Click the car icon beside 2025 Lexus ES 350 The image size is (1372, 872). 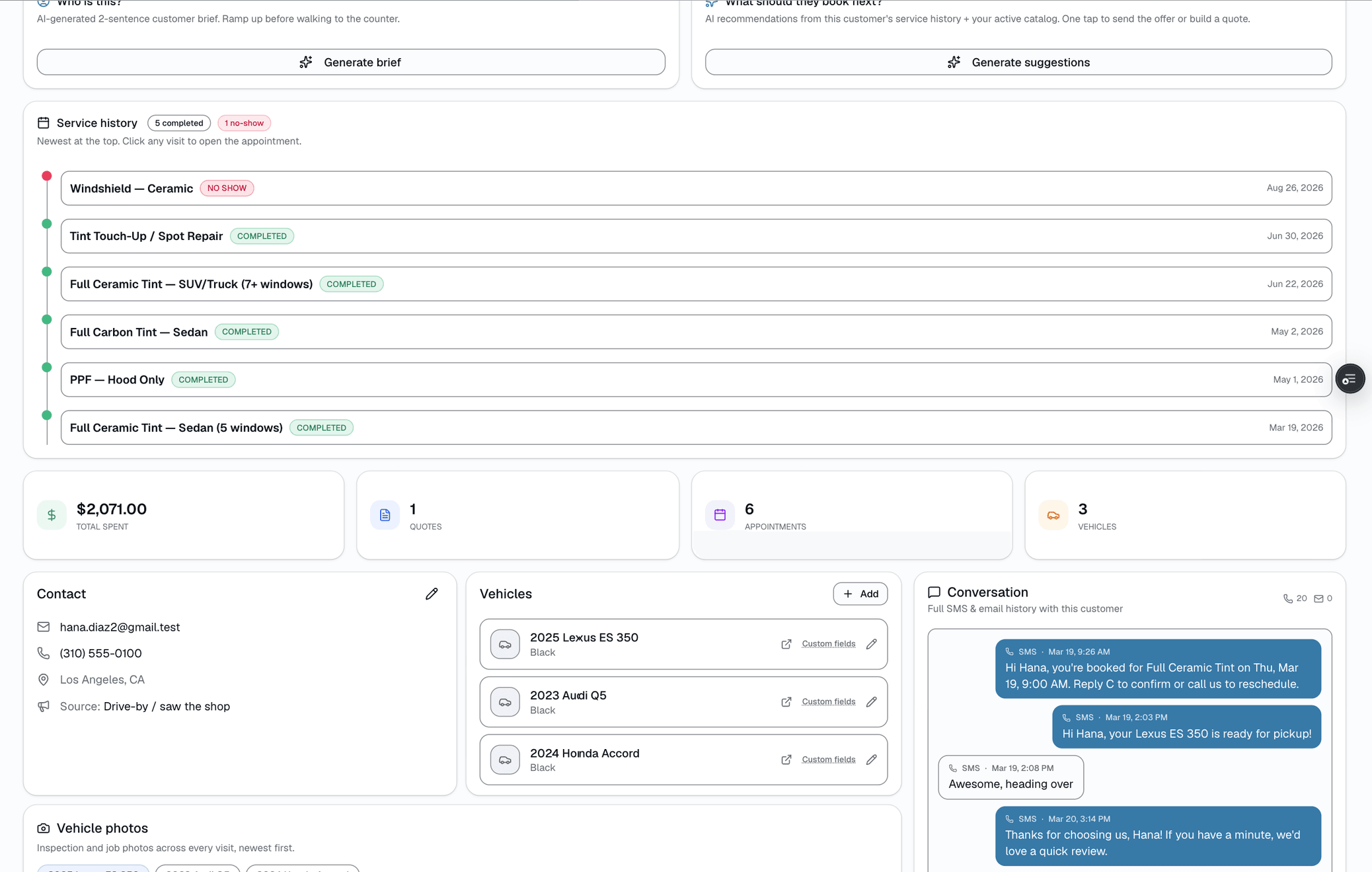[505, 644]
